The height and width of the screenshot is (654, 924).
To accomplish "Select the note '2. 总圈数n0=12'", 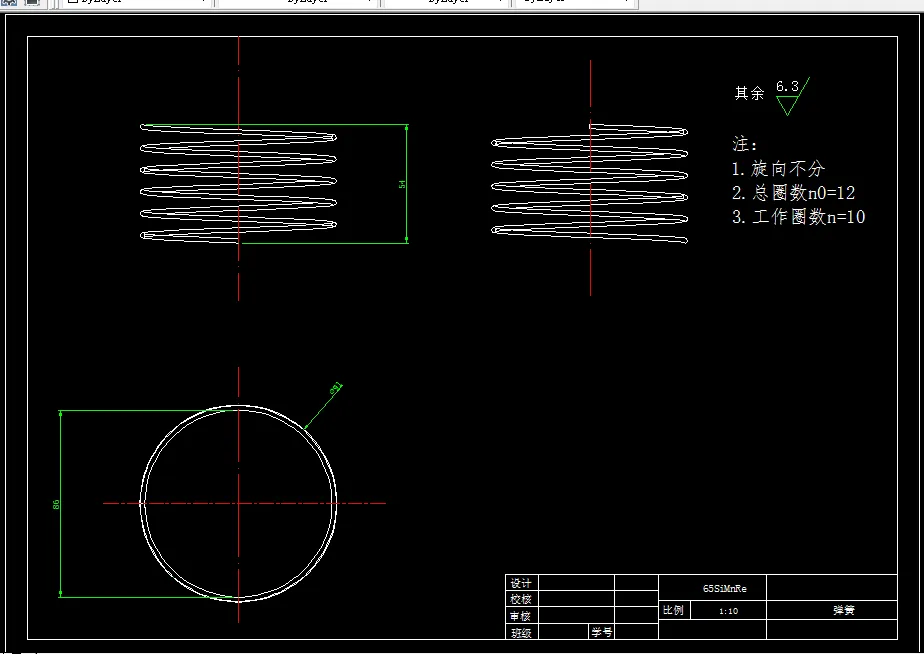I will click(x=793, y=193).
